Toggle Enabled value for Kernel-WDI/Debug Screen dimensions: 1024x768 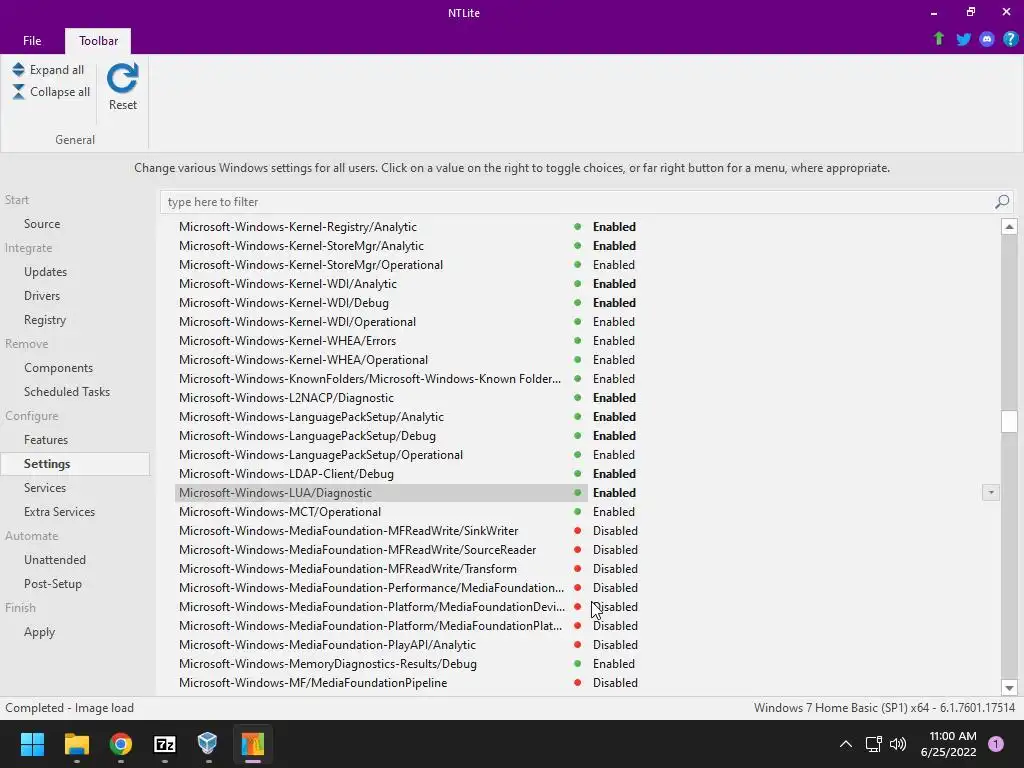pos(614,302)
